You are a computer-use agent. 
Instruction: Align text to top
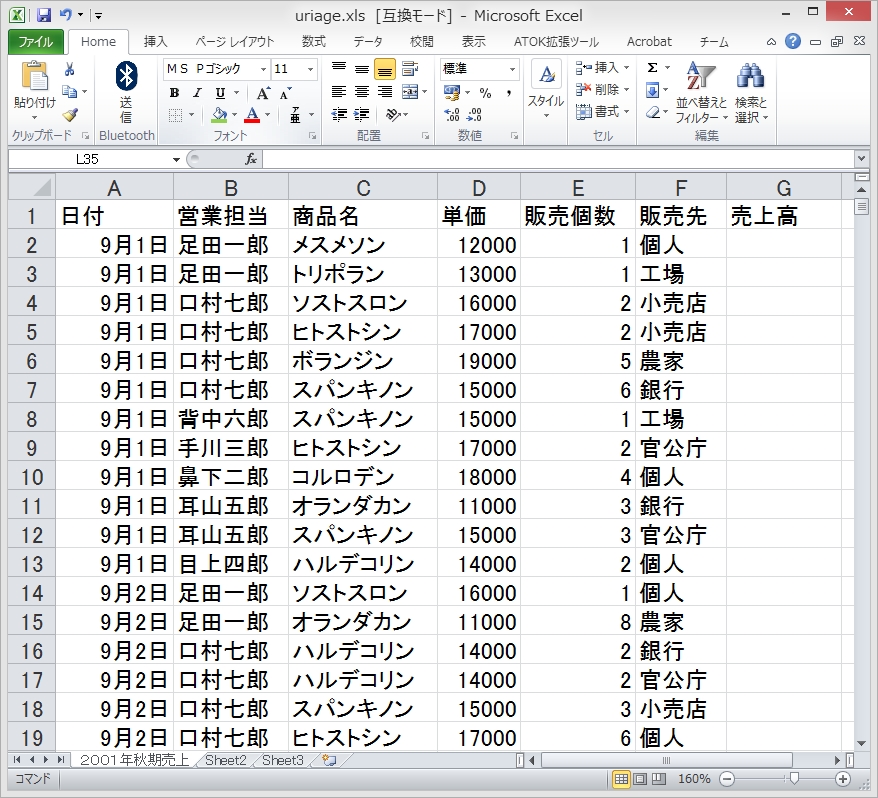click(339, 69)
